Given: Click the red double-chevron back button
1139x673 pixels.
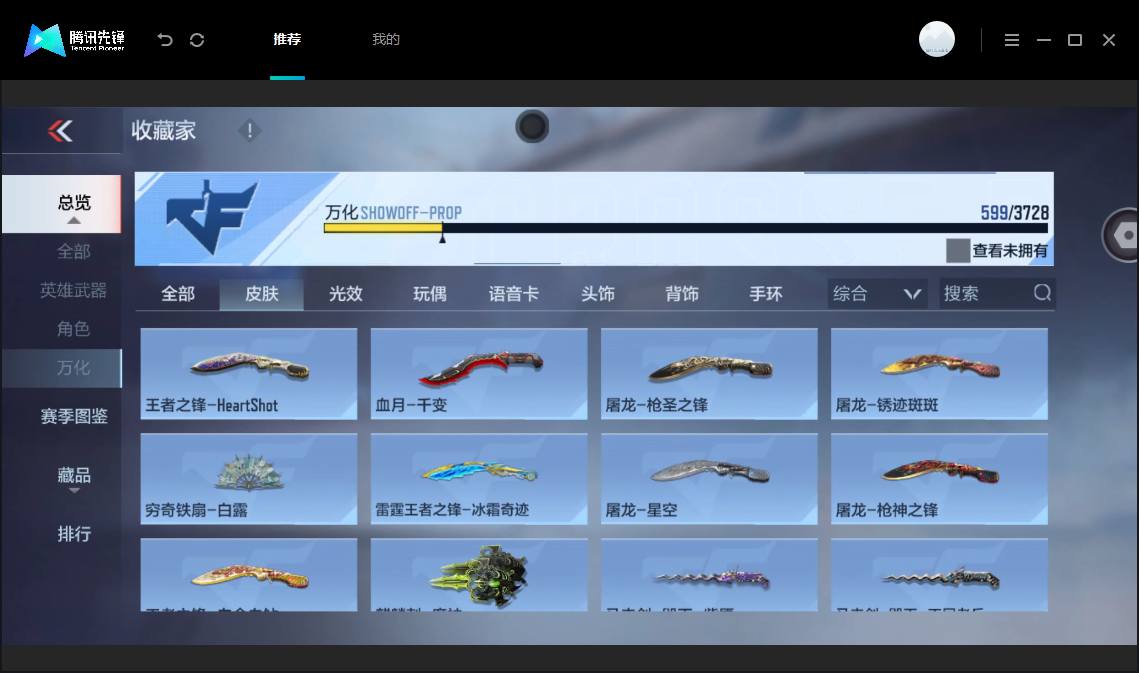Looking at the screenshot, I should 60,131.
